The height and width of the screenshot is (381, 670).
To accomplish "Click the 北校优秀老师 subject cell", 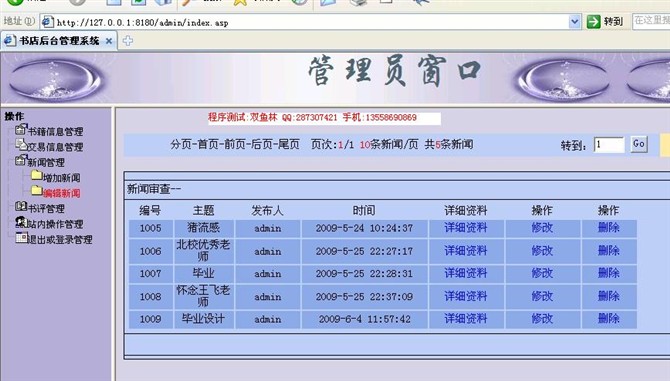I will click(204, 251).
